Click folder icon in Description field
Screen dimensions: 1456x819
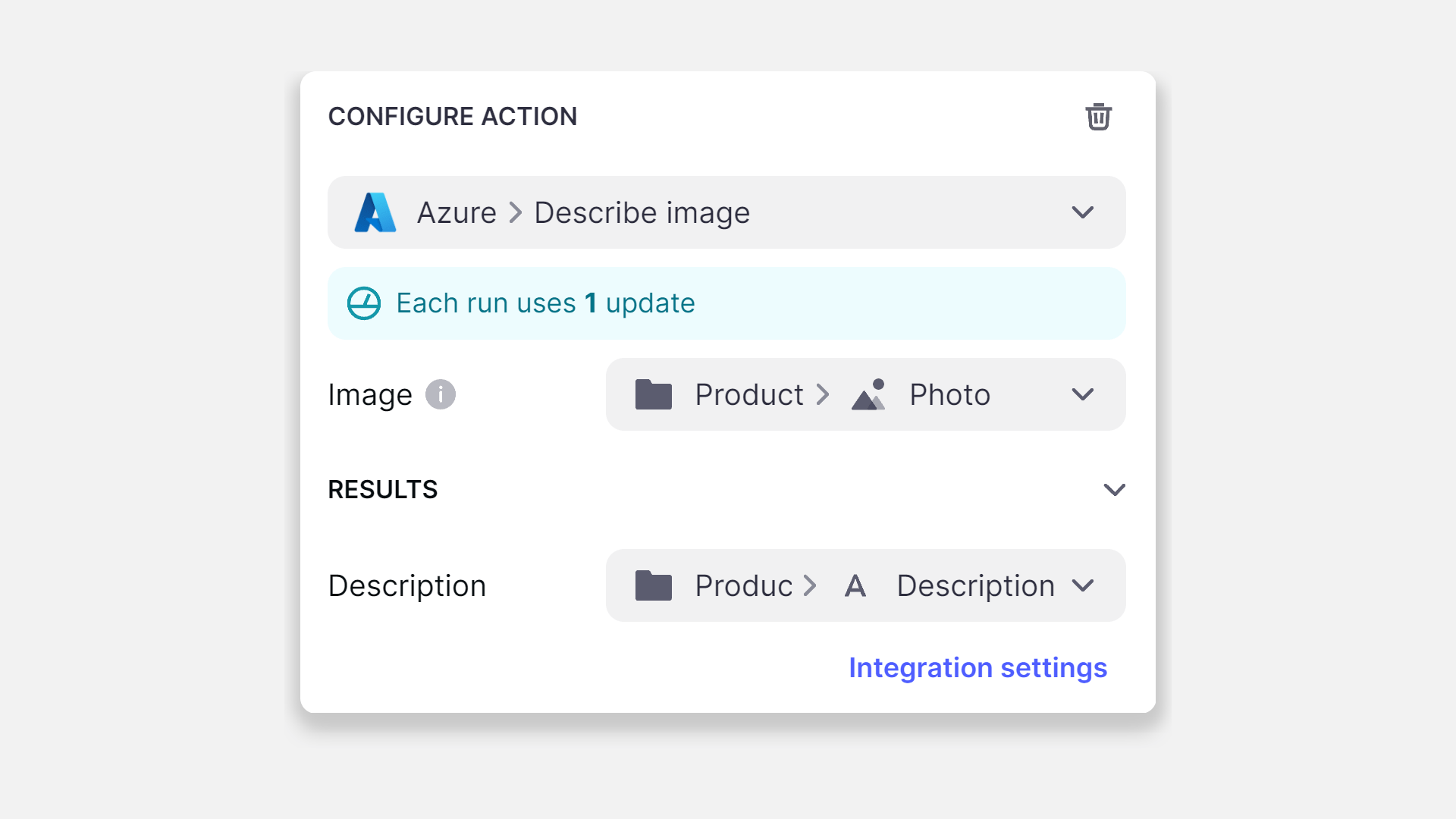[x=654, y=585]
